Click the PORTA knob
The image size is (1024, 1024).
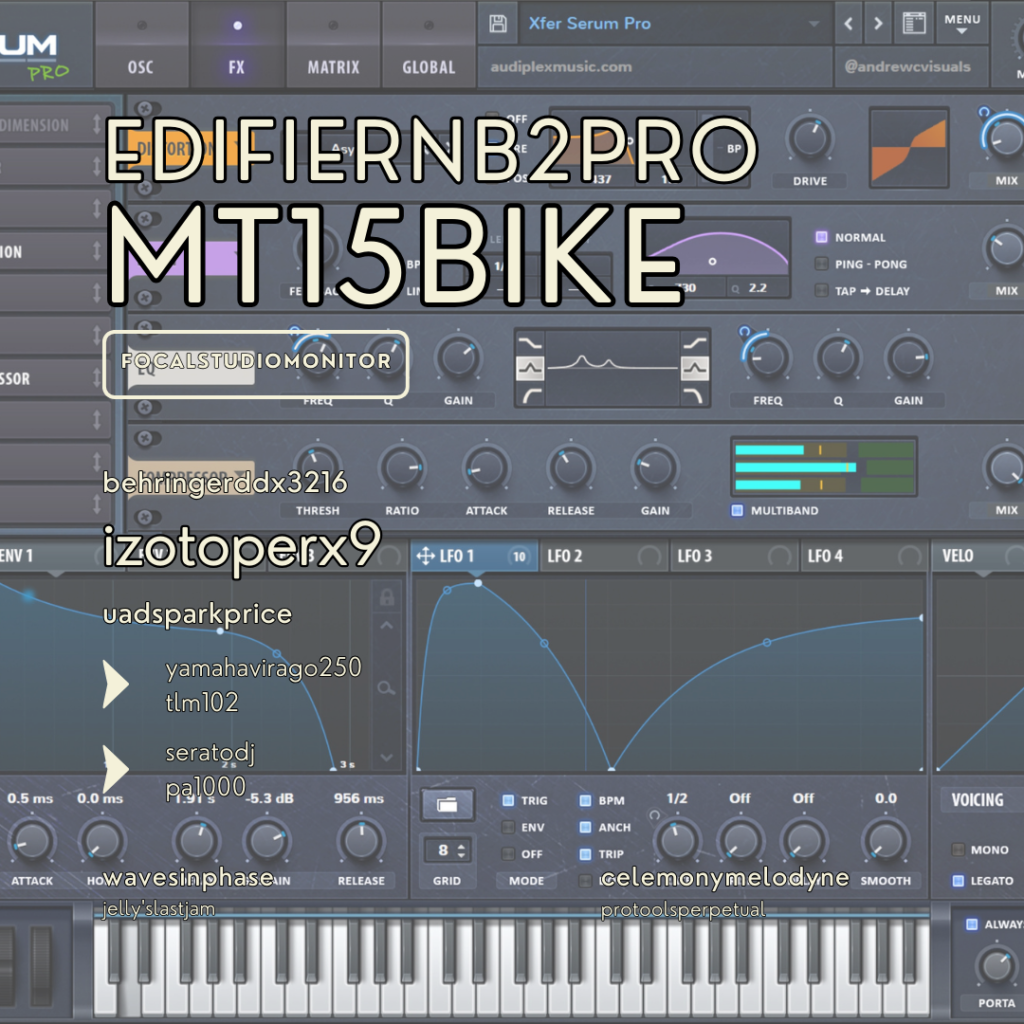click(996, 965)
